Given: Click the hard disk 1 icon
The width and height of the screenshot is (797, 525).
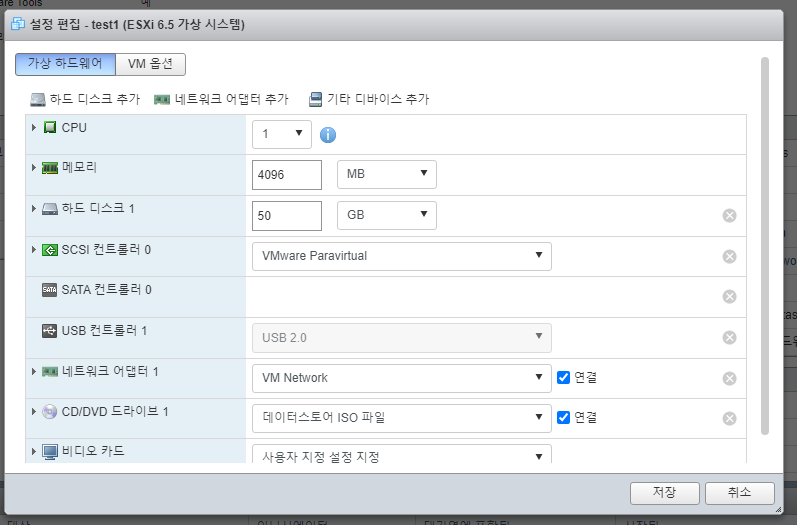Looking at the screenshot, I should (x=50, y=209).
